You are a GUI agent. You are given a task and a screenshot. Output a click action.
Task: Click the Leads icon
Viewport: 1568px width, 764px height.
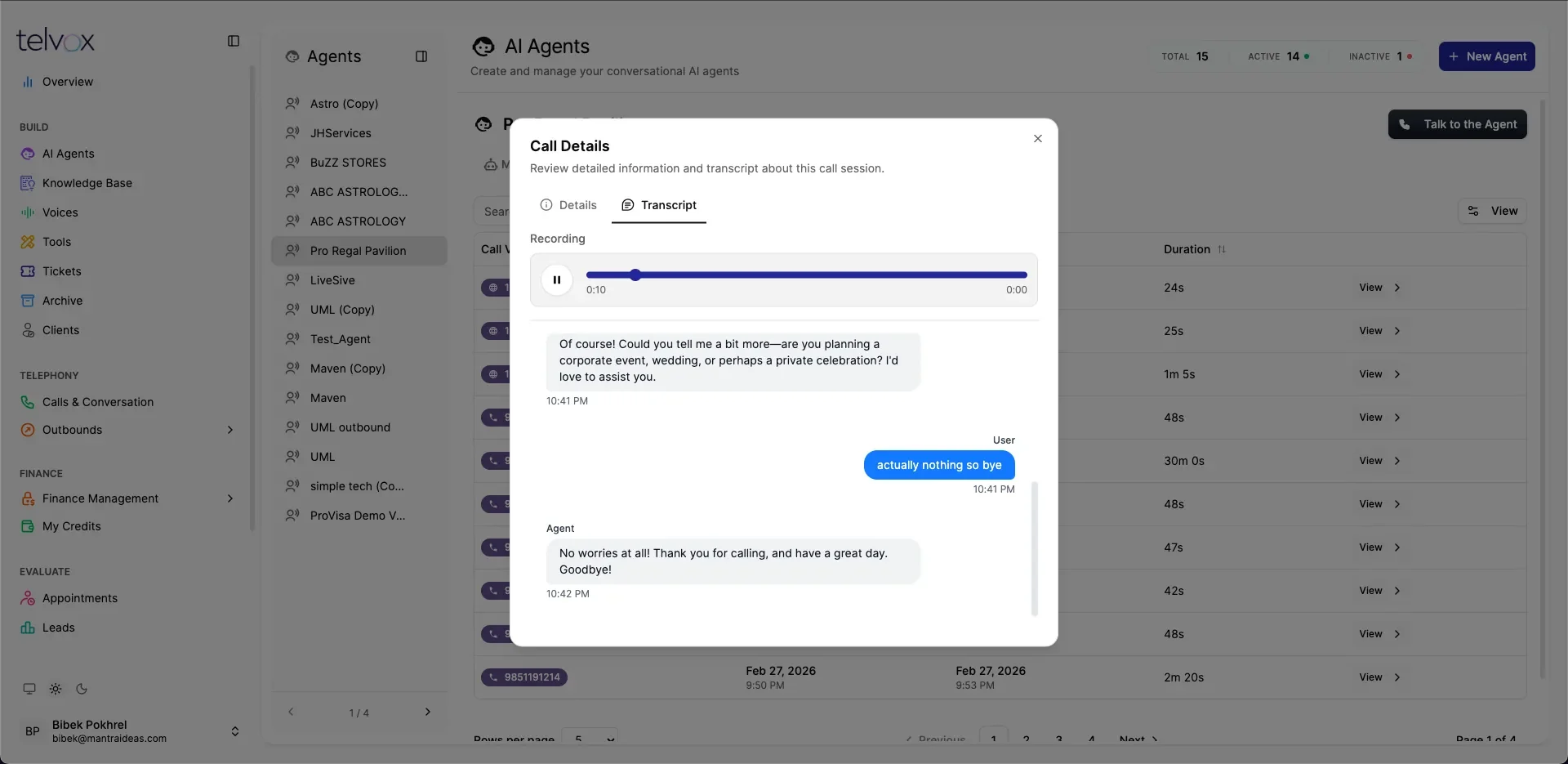pos(28,628)
